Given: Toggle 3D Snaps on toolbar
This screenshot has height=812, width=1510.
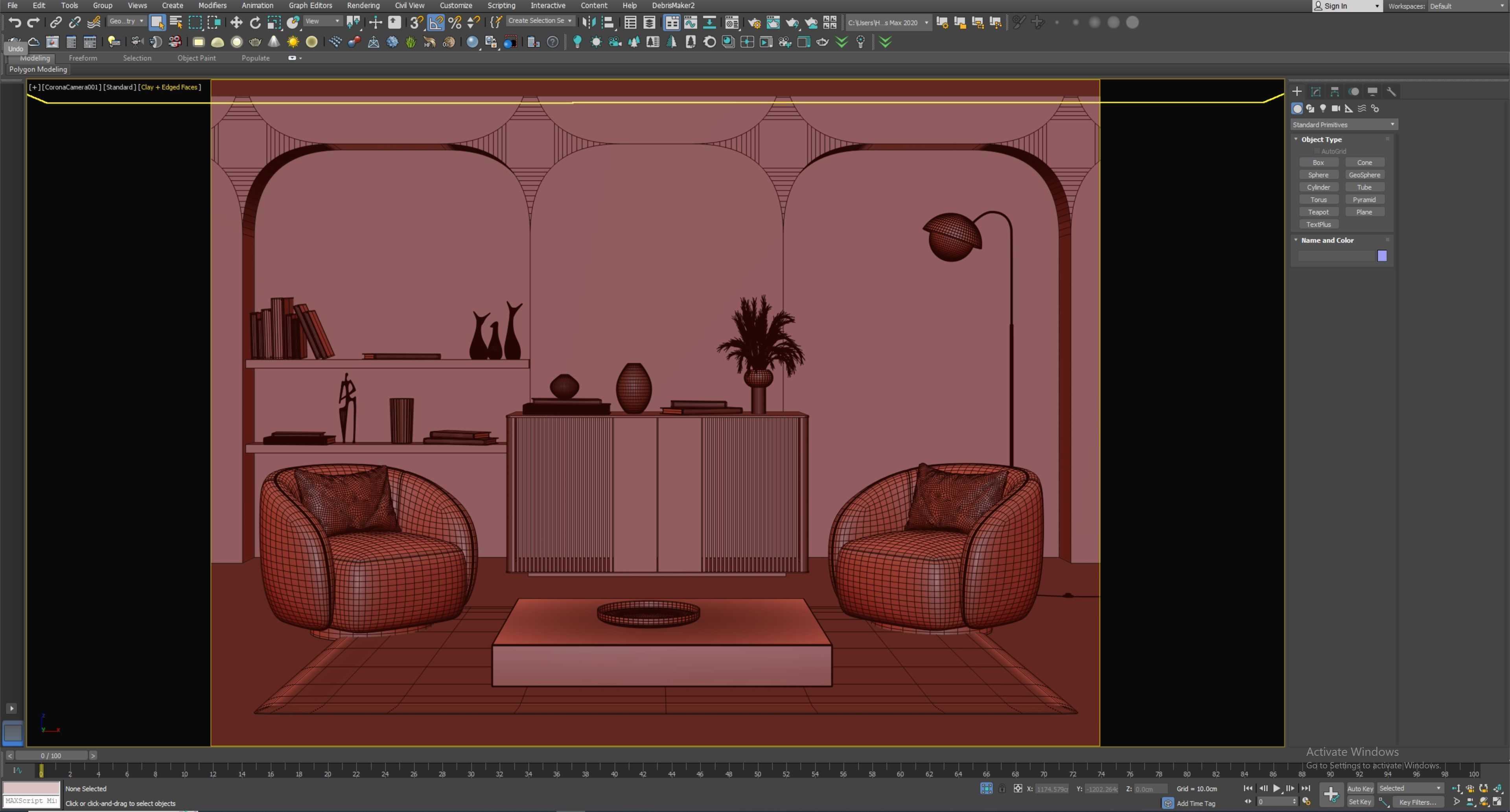Looking at the screenshot, I should point(416,22).
